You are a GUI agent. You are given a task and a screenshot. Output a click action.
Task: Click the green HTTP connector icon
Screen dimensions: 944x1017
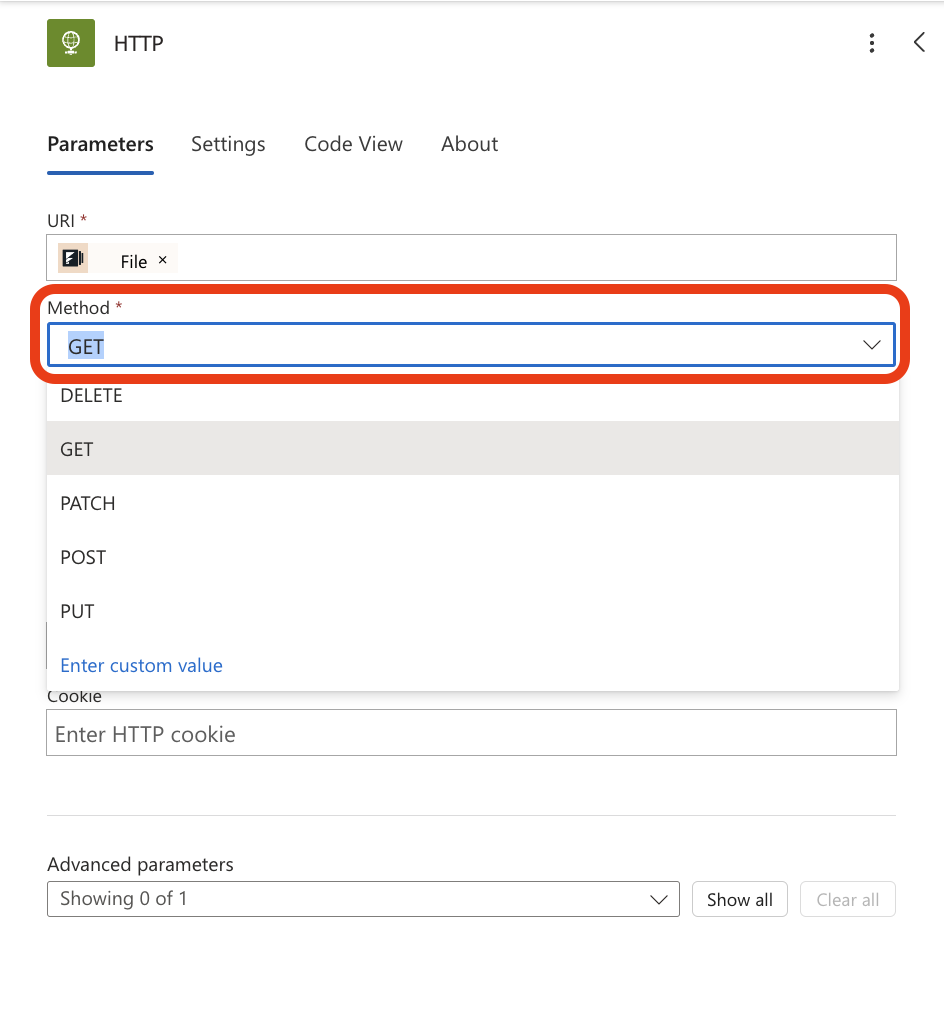pos(71,43)
